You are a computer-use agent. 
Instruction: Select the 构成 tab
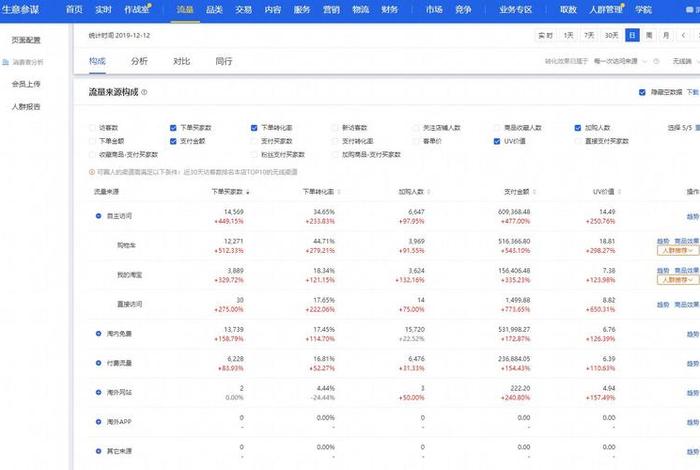tap(97, 61)
